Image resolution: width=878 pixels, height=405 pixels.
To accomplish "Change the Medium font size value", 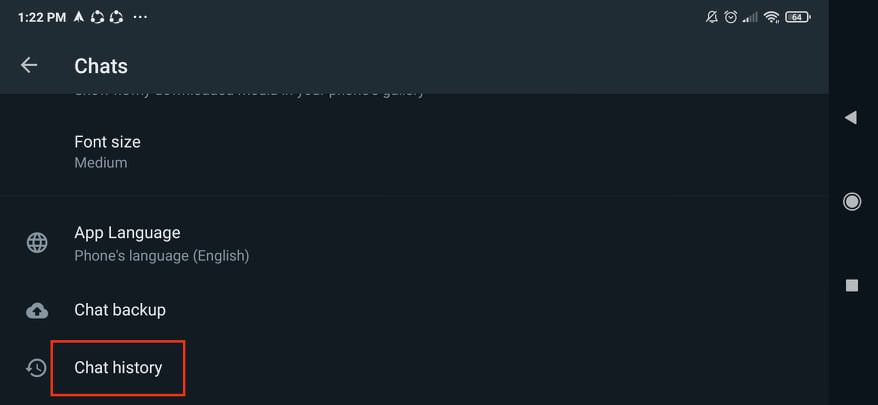I will pos(101,163).
